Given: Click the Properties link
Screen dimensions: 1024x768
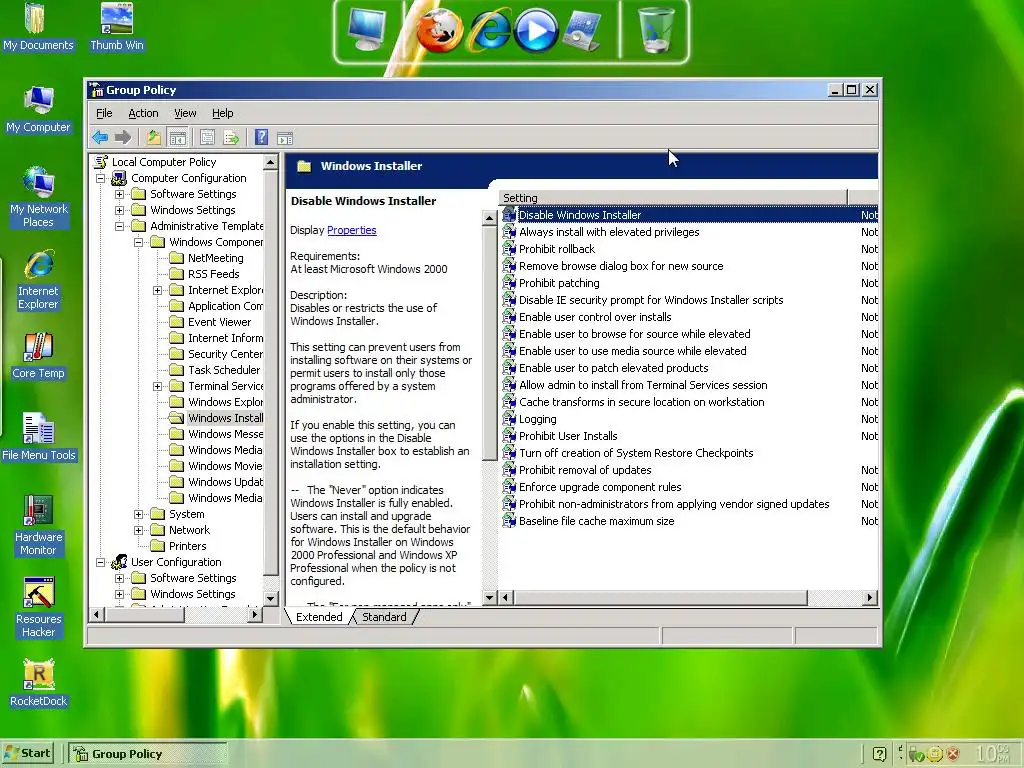Looking at the screenshot, I should [x=351, y=230].
